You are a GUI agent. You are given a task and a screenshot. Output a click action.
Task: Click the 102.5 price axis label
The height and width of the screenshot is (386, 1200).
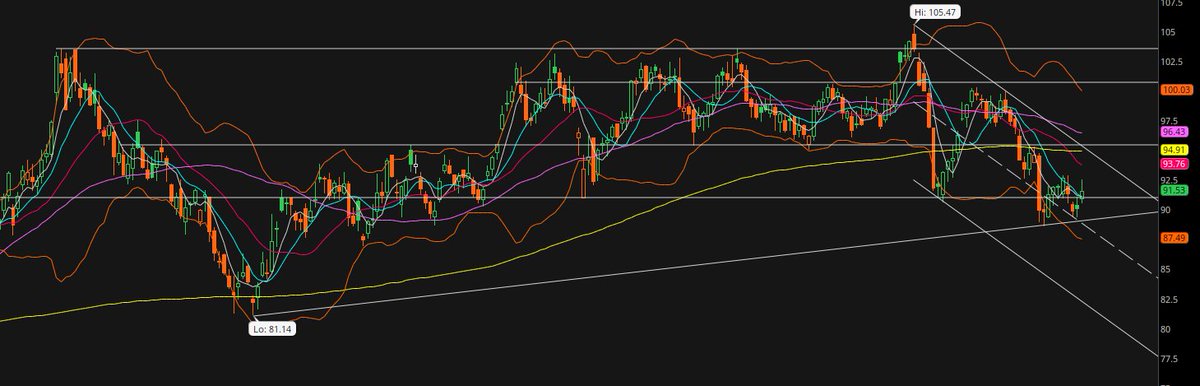pyautogui.click(x=1171, y=62)
